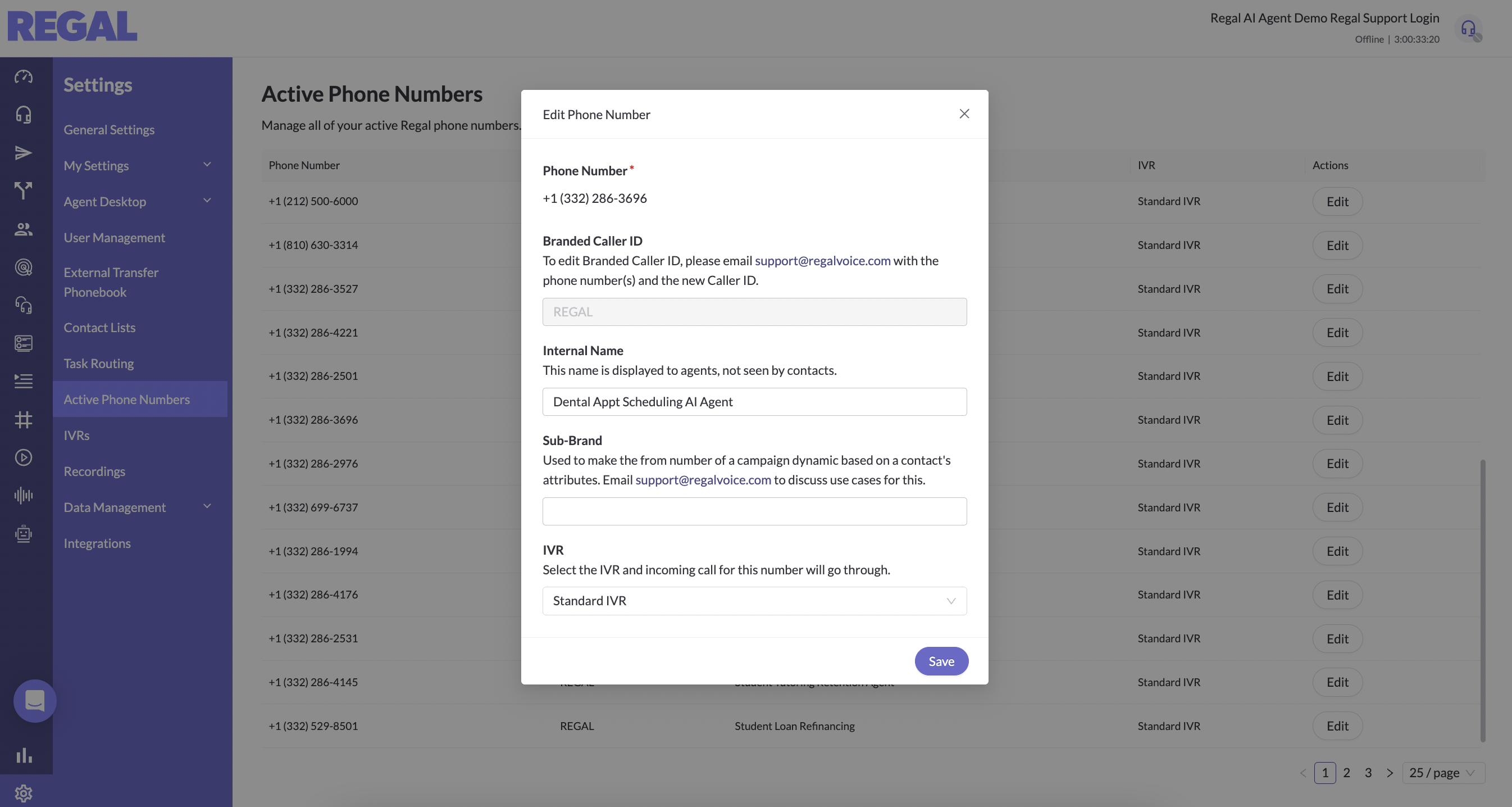Go to page 2 of phone numbers
1512x807 pixels.
tap(1346, 773)
